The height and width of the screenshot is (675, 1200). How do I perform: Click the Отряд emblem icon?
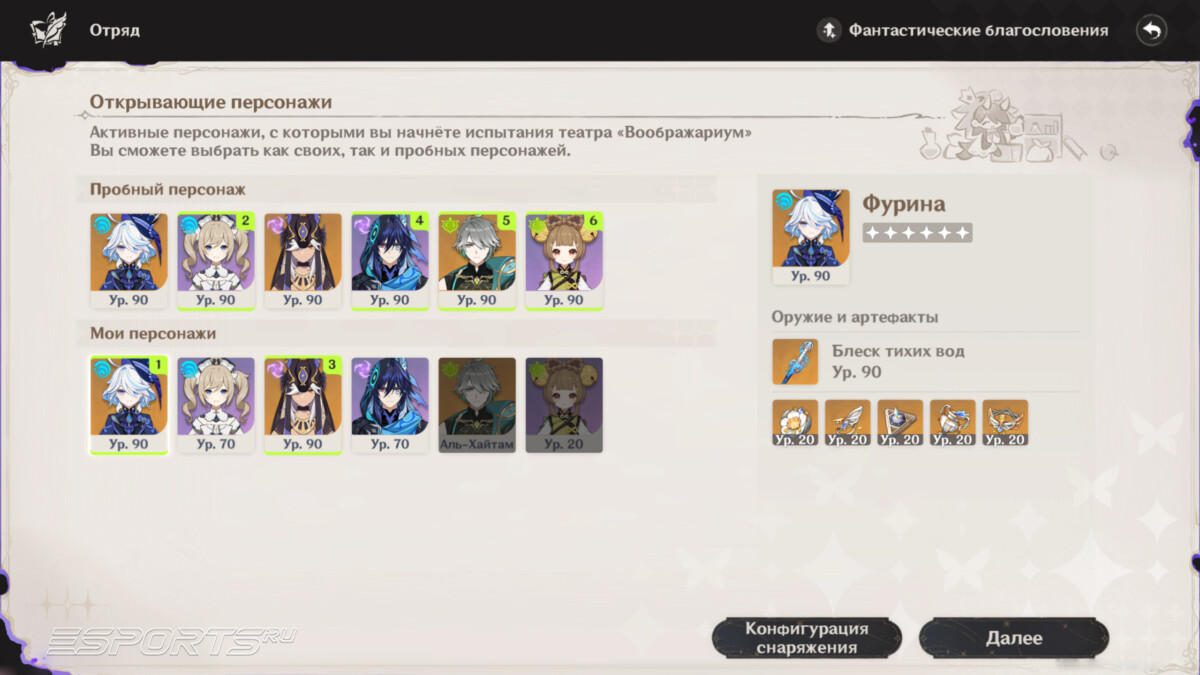pyautogui.click(x=47, y=30)
